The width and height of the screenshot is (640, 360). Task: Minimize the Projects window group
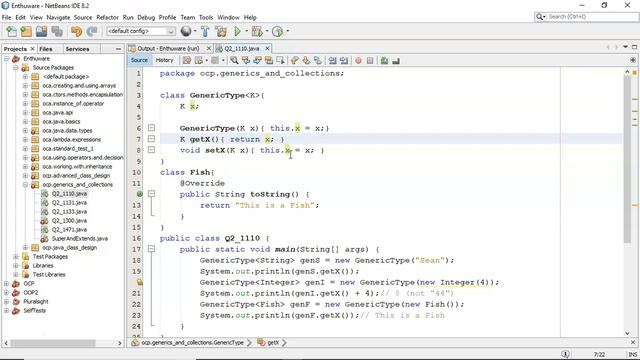point(118,49)
